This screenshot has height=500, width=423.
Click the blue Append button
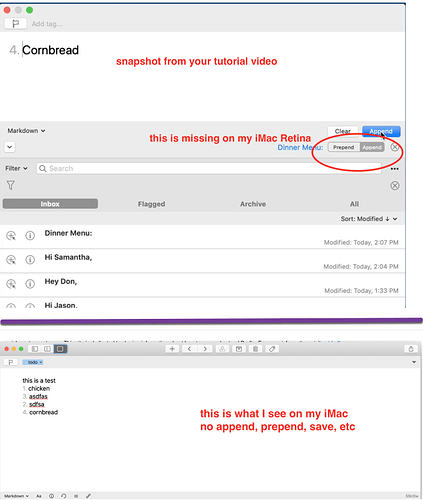(x=381, y=131)
